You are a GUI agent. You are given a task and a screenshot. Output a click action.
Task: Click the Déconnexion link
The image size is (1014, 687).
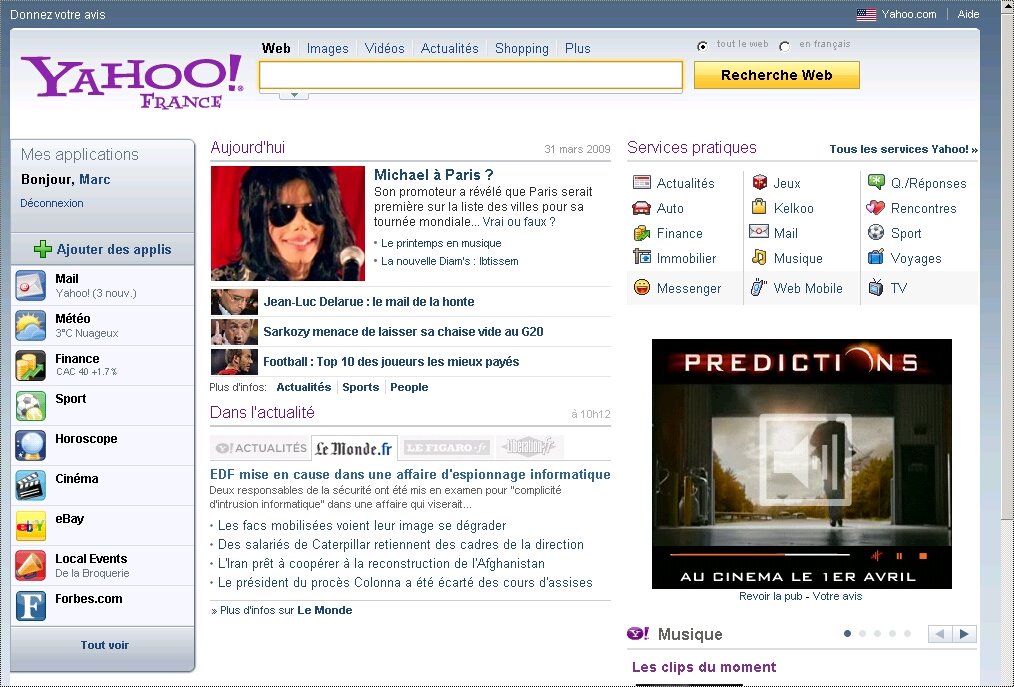click(52, 203)
